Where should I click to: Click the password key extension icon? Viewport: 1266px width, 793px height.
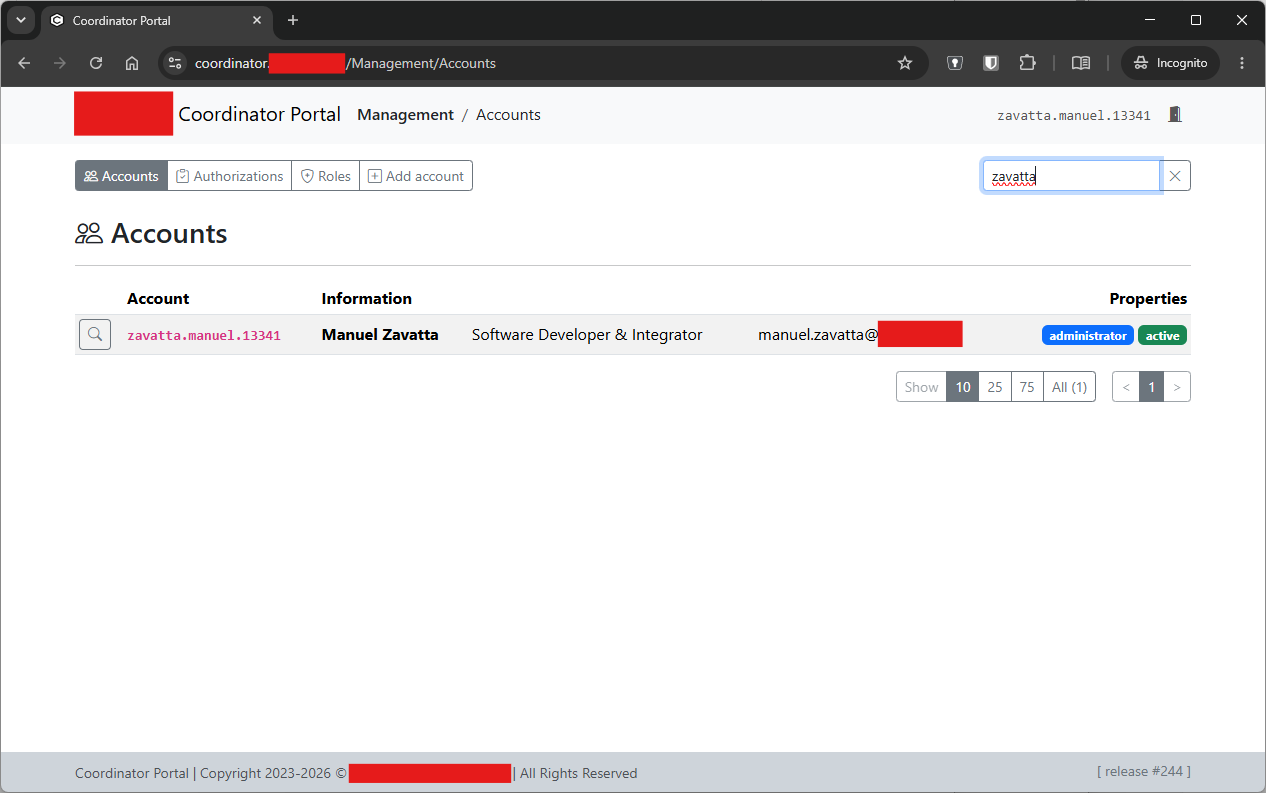click(x=955, y=63)
